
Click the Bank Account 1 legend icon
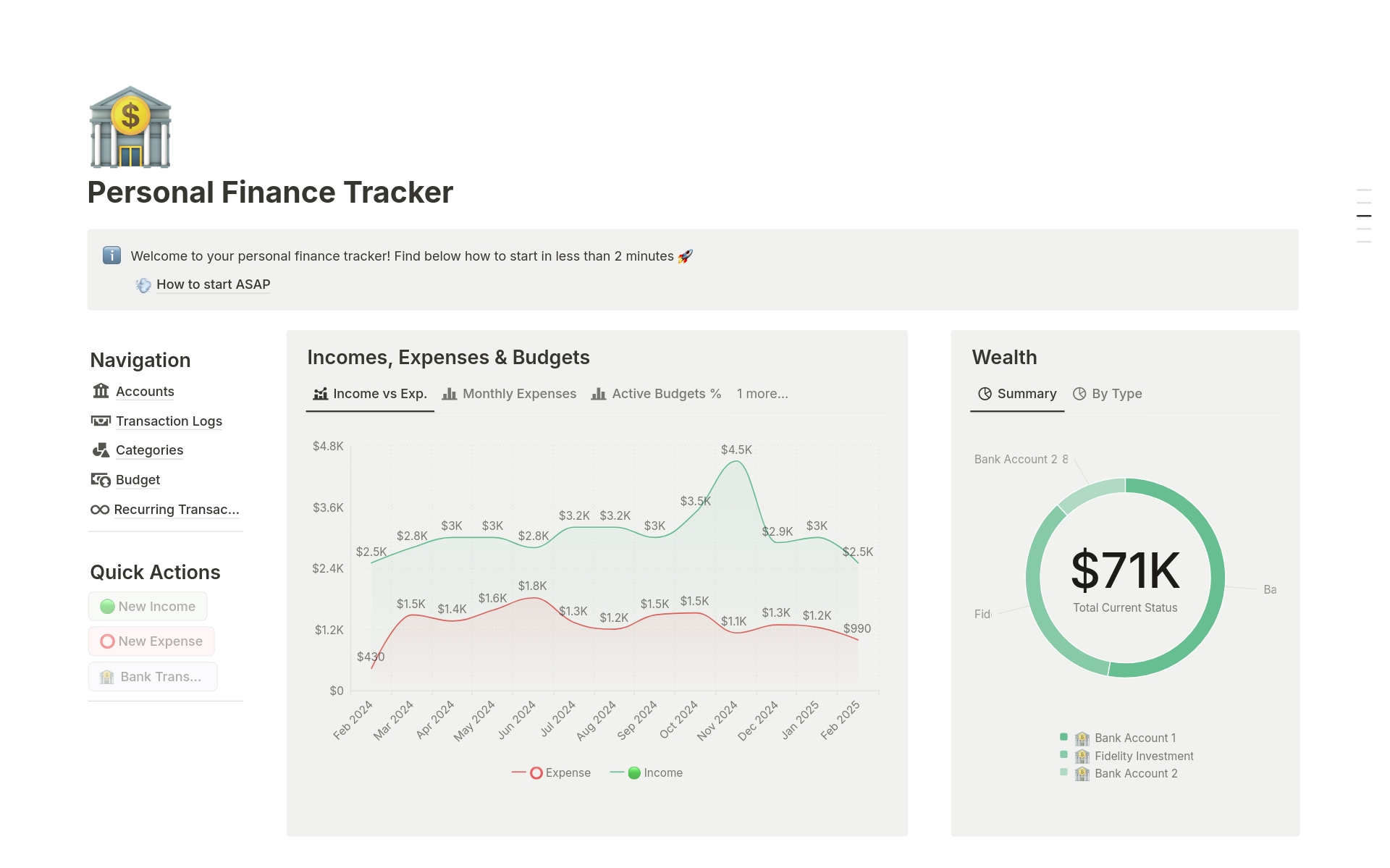[1082, 738]
